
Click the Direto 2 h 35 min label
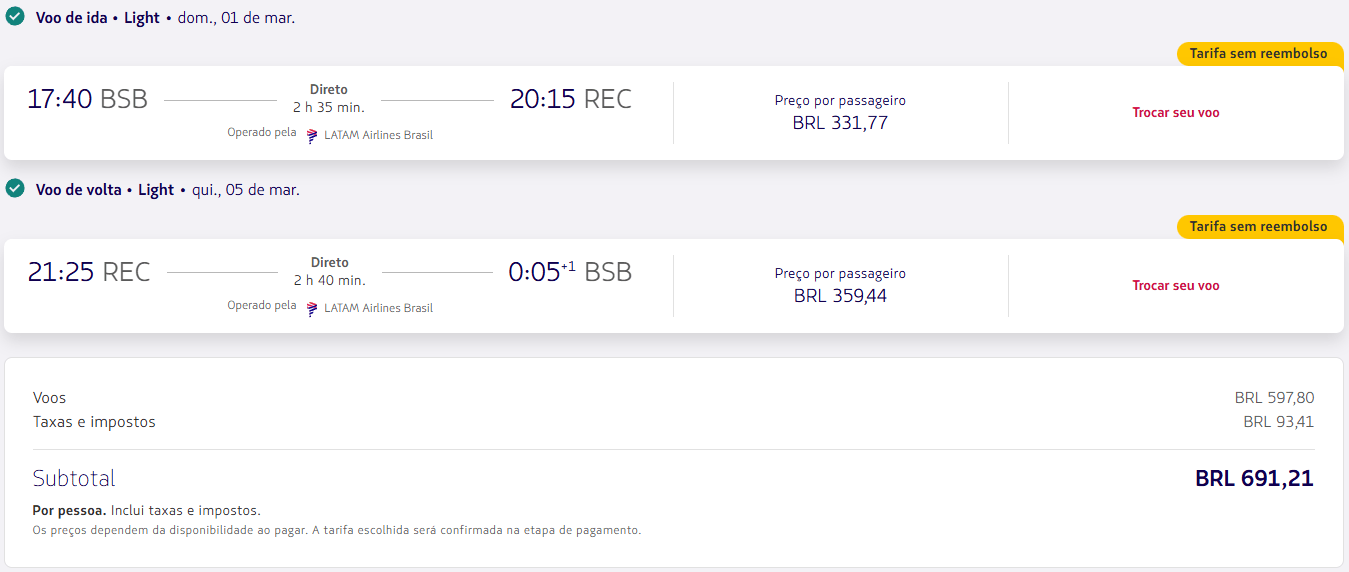pos(329,98)
